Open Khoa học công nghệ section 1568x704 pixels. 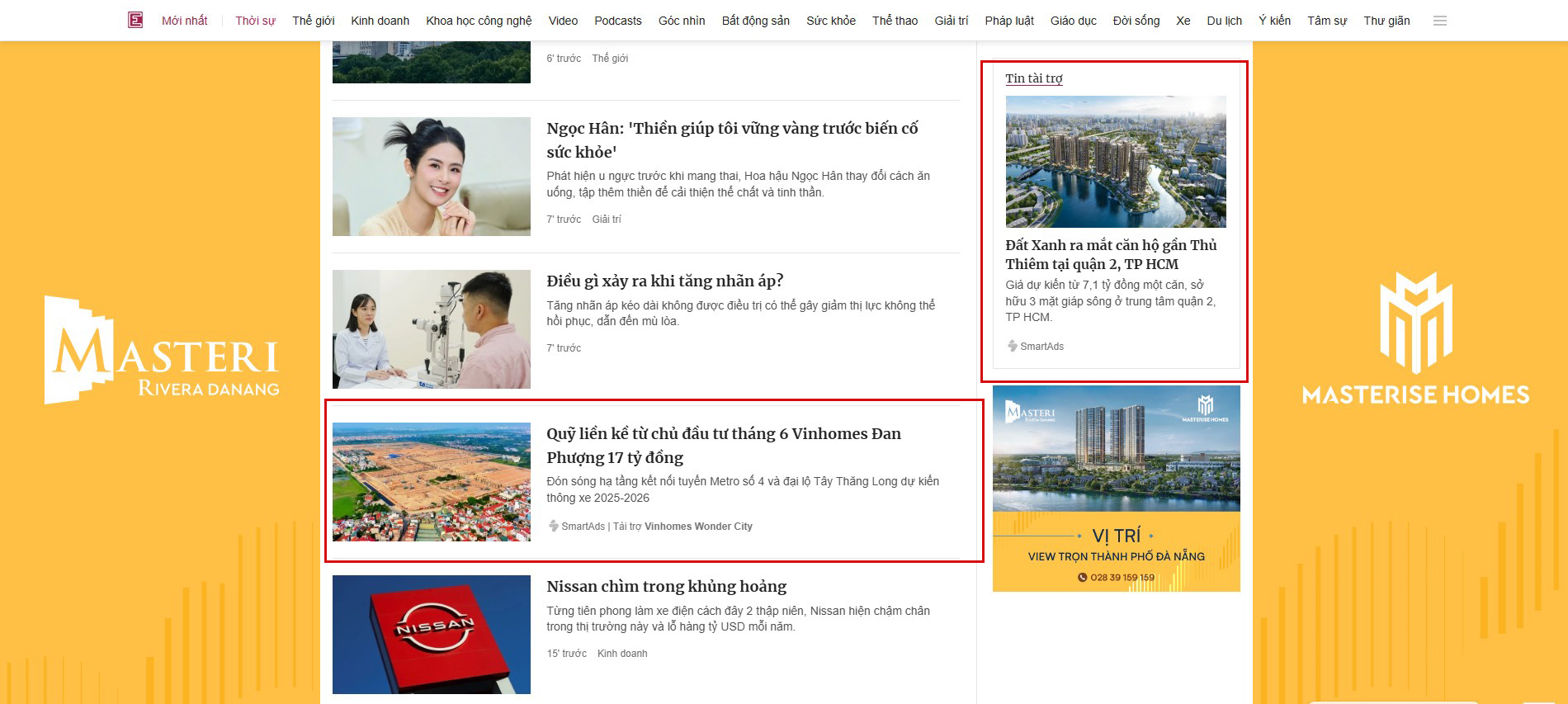click(x=479, y=21)
